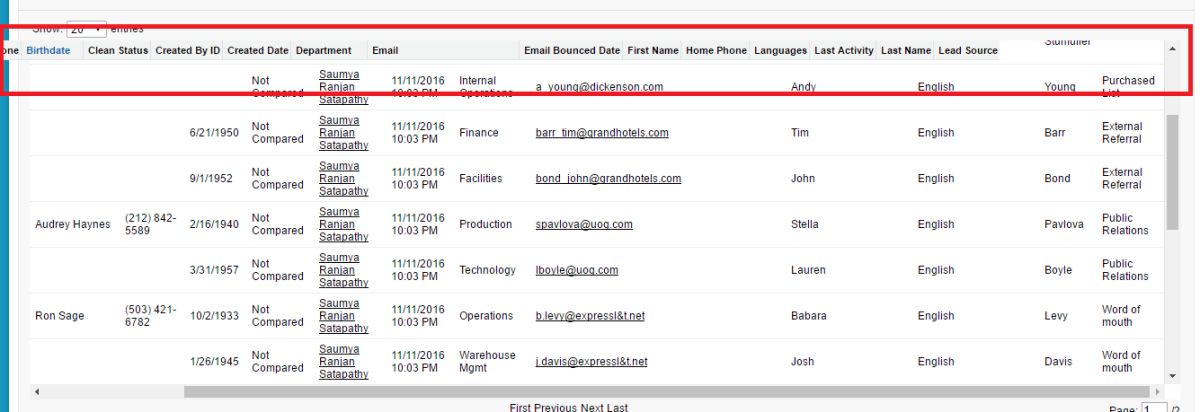
Task: Select birthdate 3/31/1957
Action: [x=214, y=271]
